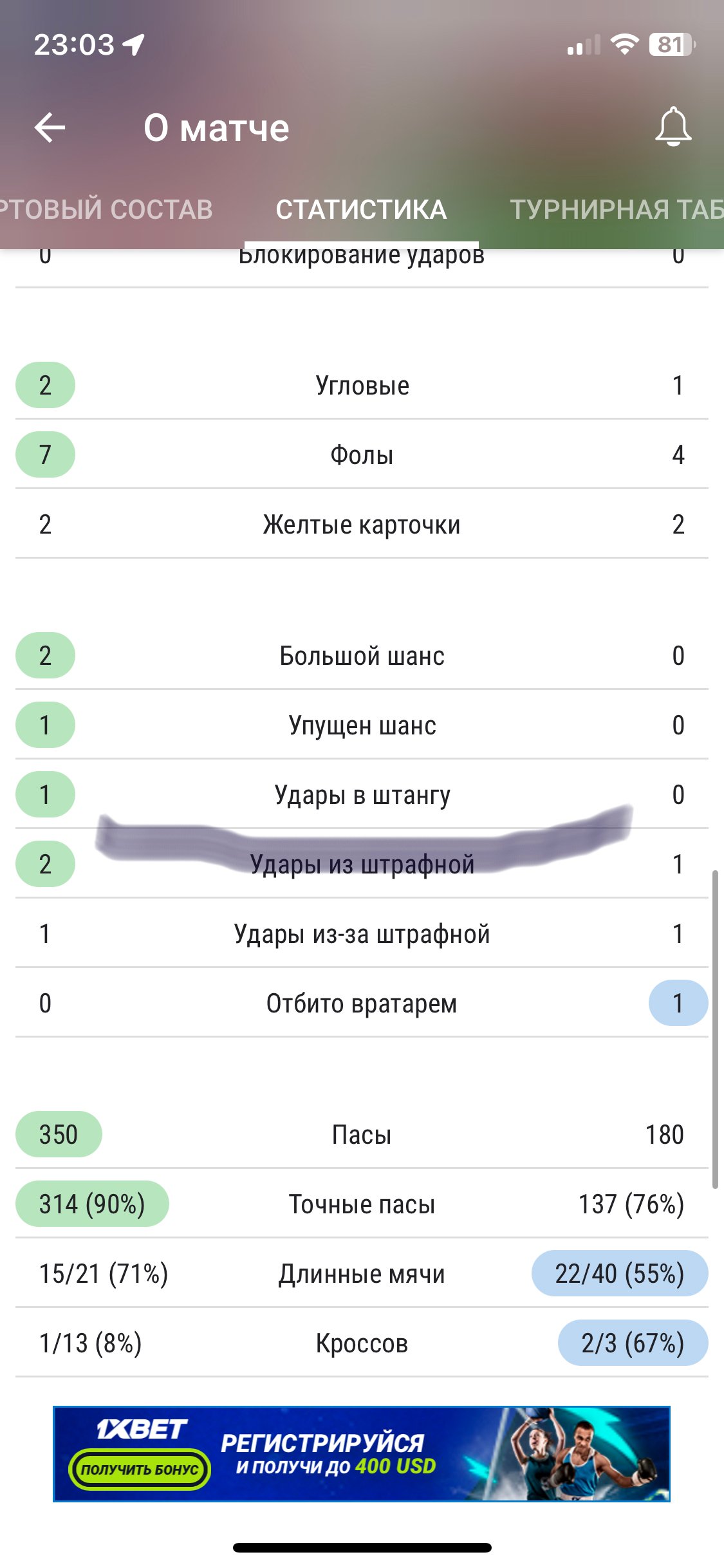Tap the 1XBET logo in the banner

click(142, 1430)
